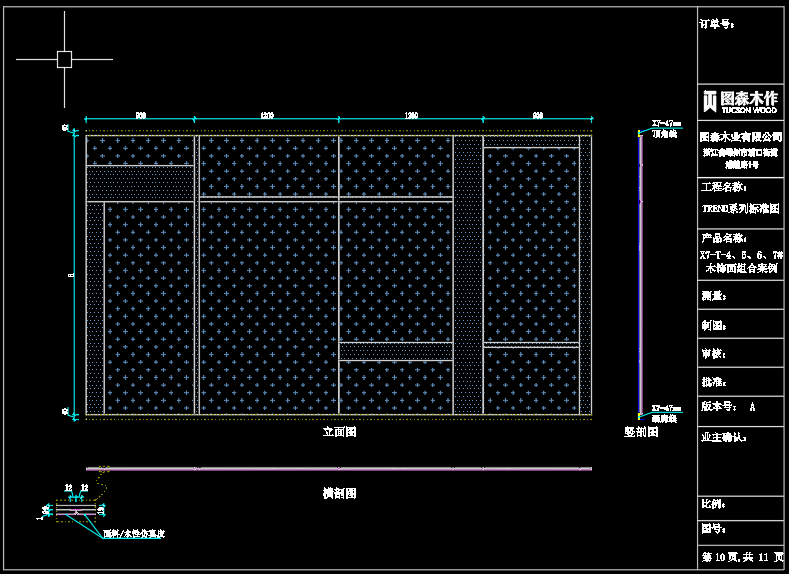This screenshot has width=789, height=574.
Task: Click the page number text 第10页 共11页
Action: click(740, 555)
